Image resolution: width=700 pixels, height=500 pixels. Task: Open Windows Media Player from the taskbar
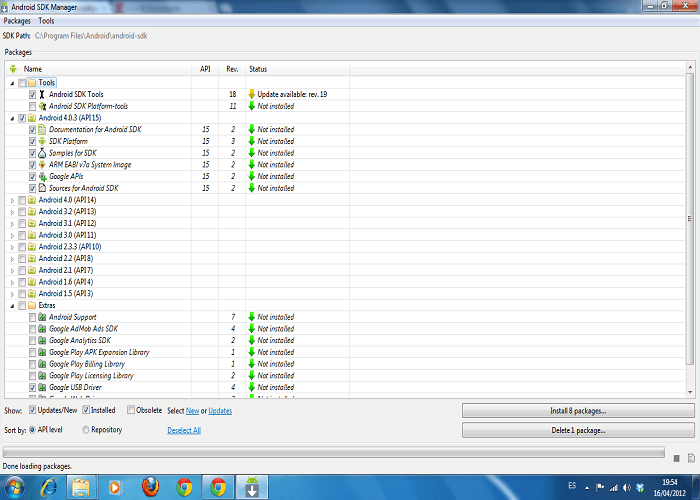point(115,487)
